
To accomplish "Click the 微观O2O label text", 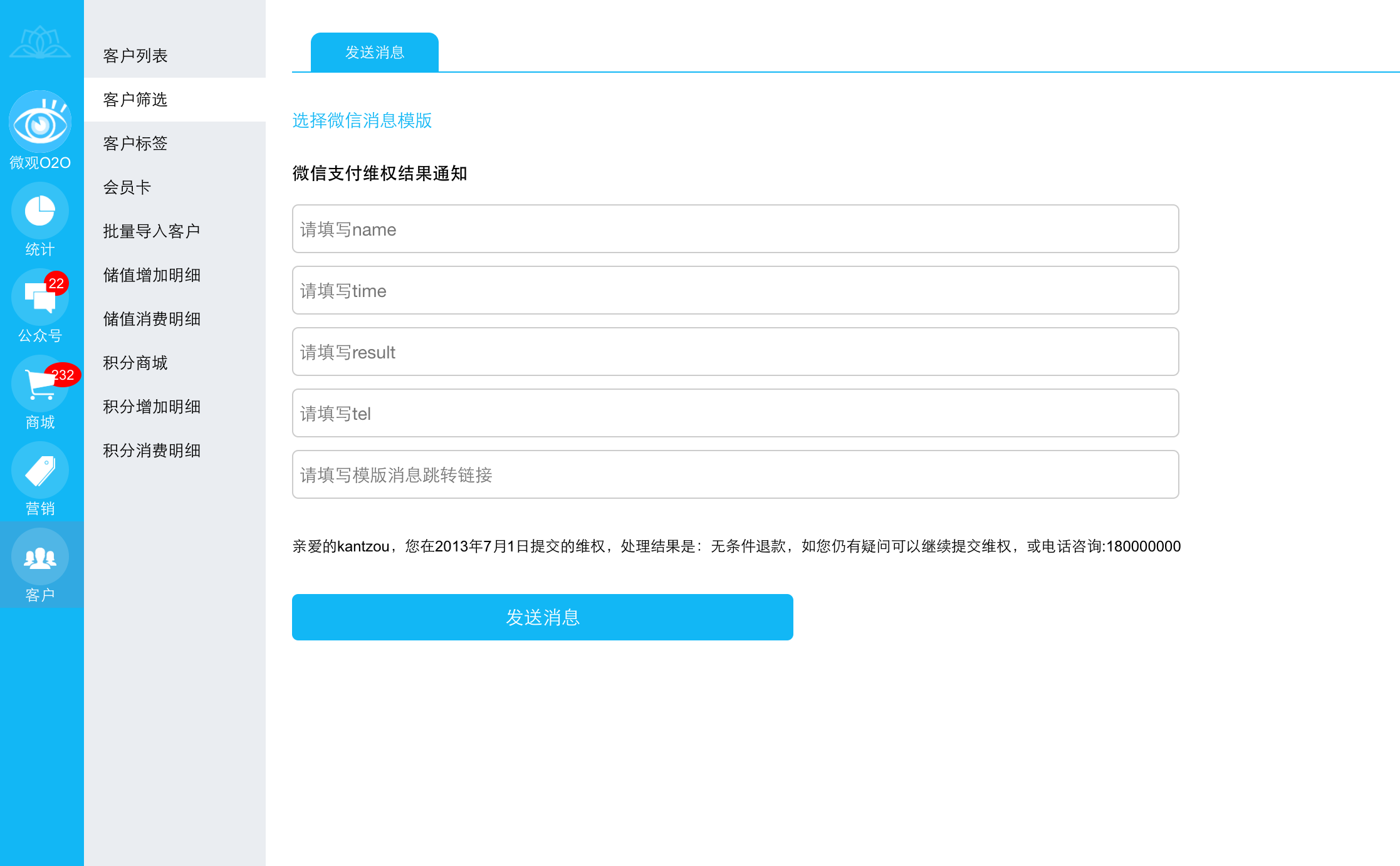I will [x=40, y=163].
